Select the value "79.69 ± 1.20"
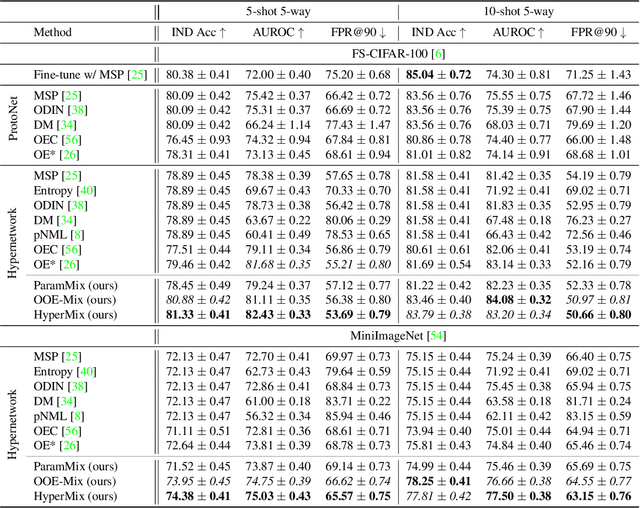640x508 pixels. point(598,125)
